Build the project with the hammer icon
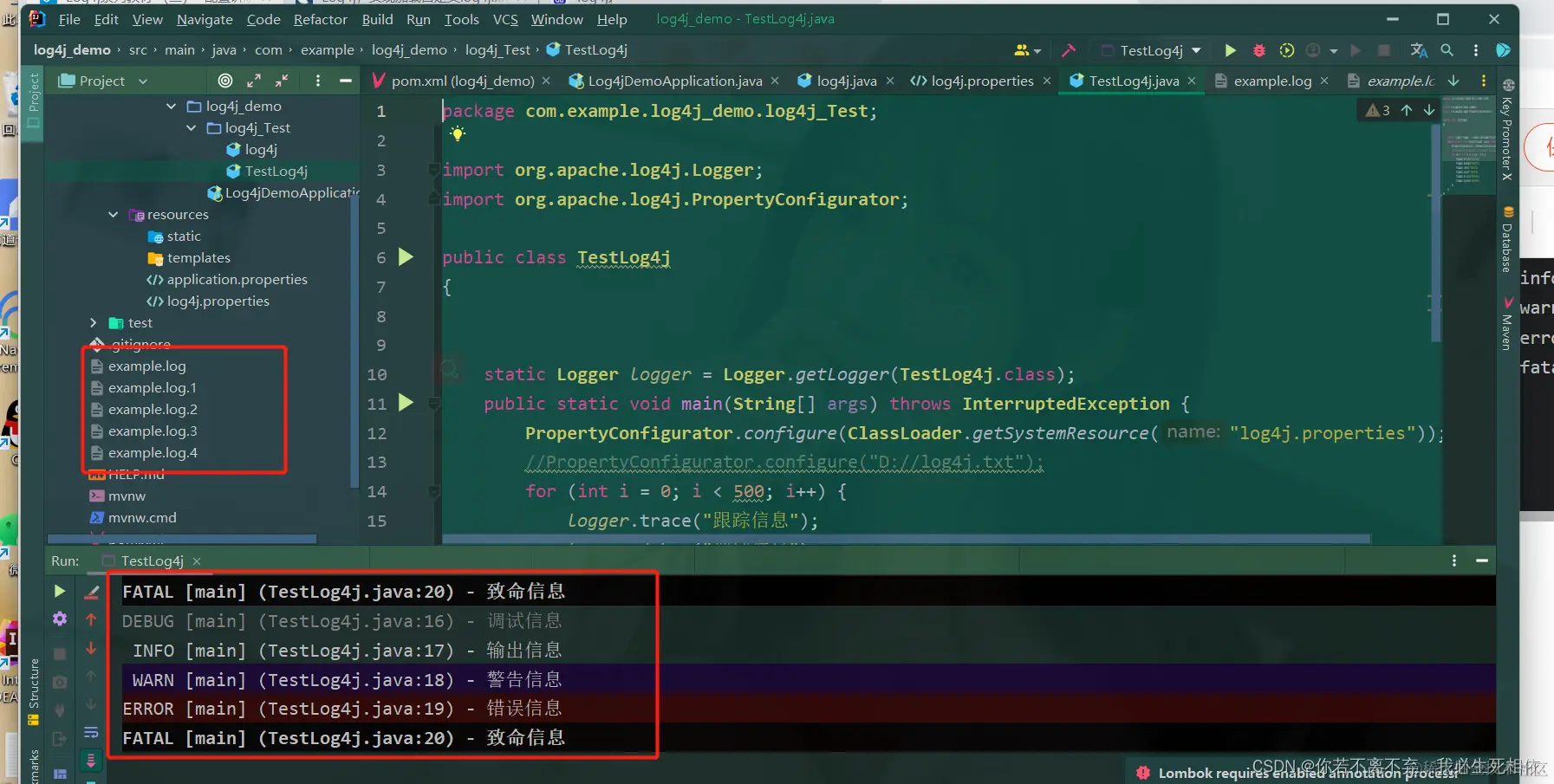The height and width of the screenshot is (784, 1554). click(1069, 50)
